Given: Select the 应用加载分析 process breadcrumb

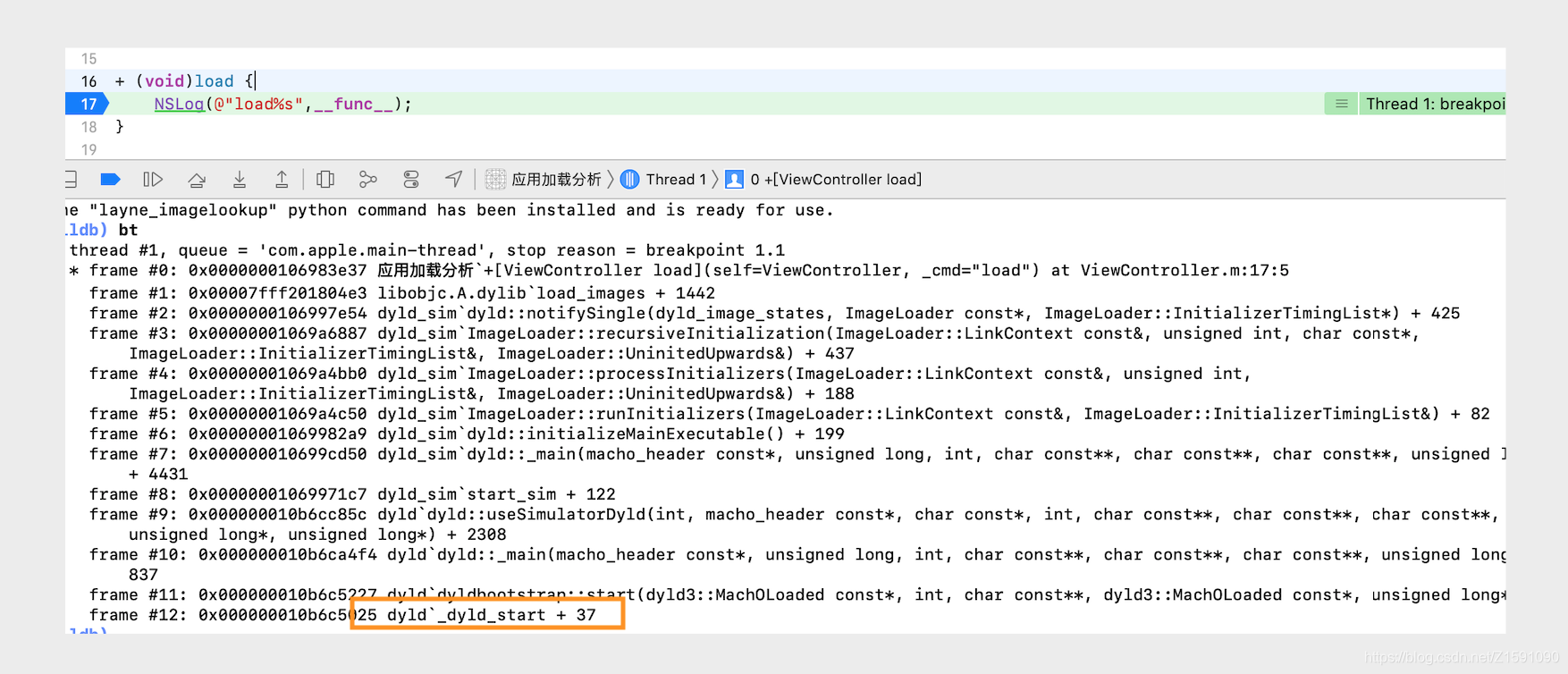Looking at the screenshot, I should click(x=544, y=180).
